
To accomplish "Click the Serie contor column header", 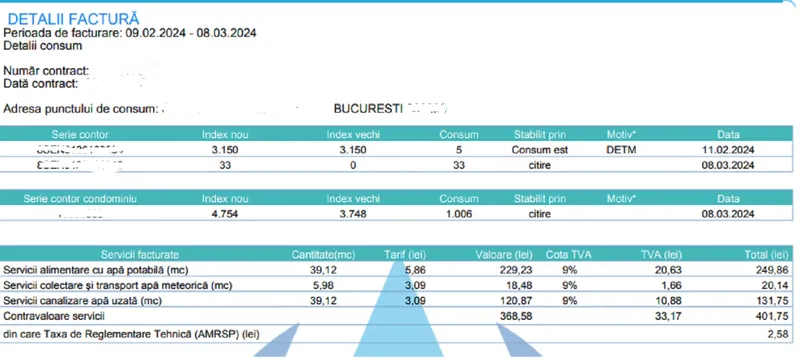I will [80, 135].
